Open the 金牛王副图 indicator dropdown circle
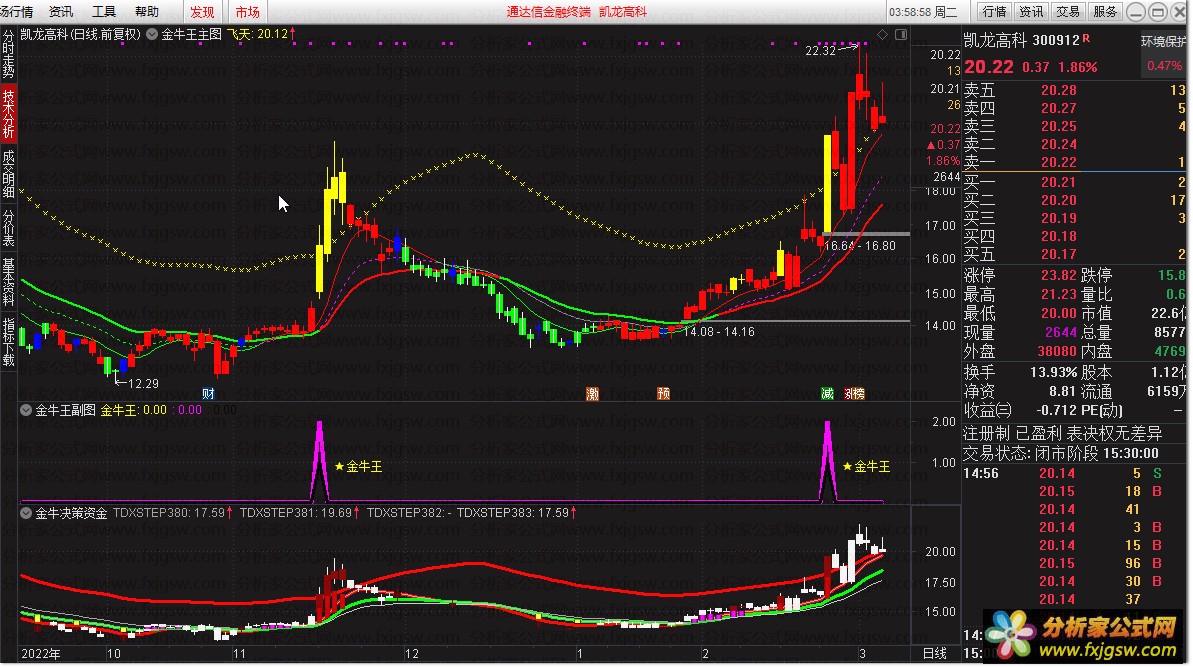 coord(26,410)
